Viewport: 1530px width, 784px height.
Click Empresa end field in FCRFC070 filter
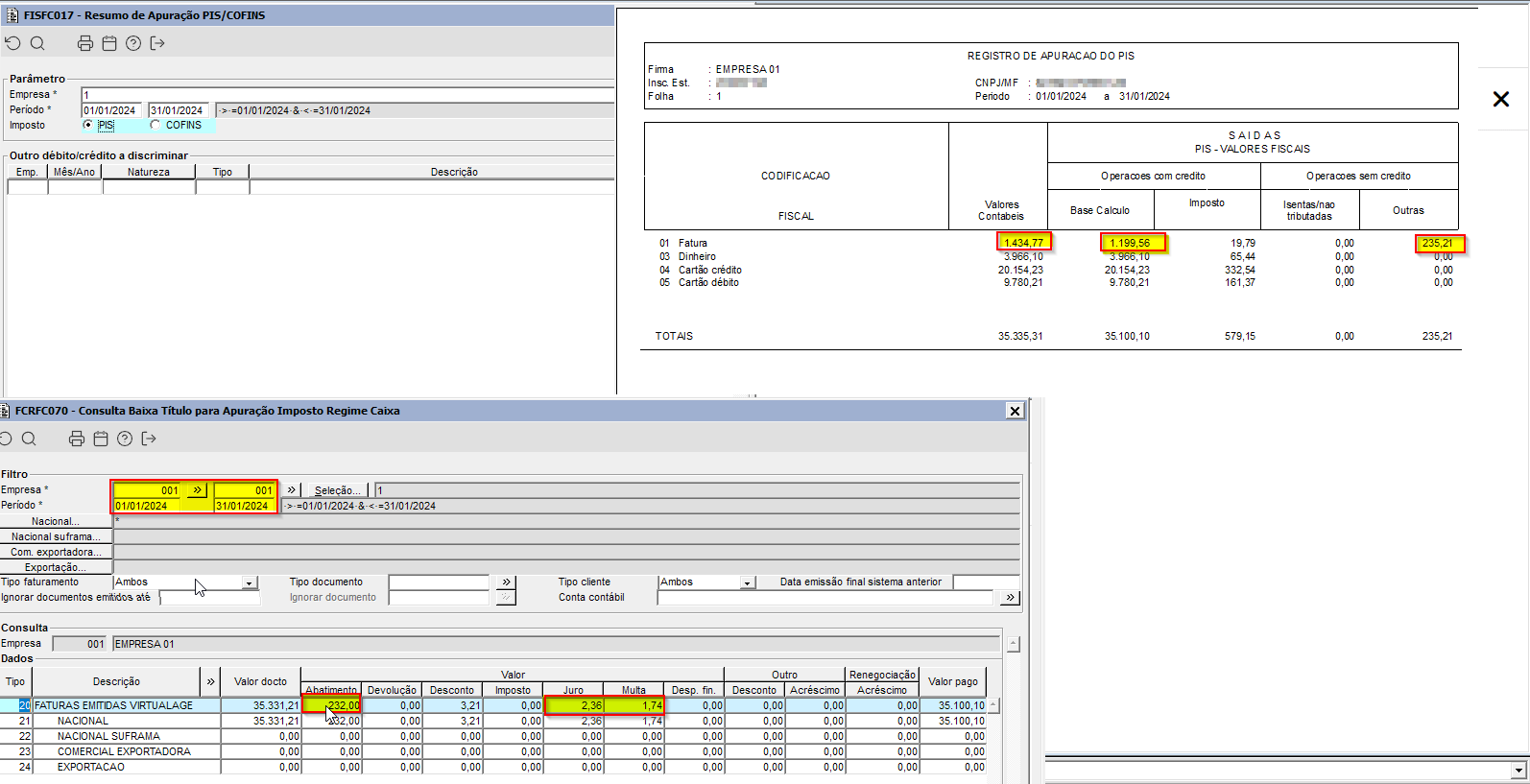click(x=245, y=490)
